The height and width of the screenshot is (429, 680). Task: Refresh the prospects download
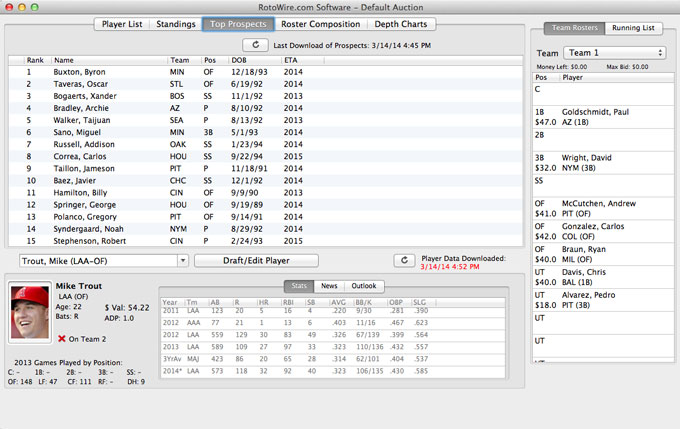[255, 45]
